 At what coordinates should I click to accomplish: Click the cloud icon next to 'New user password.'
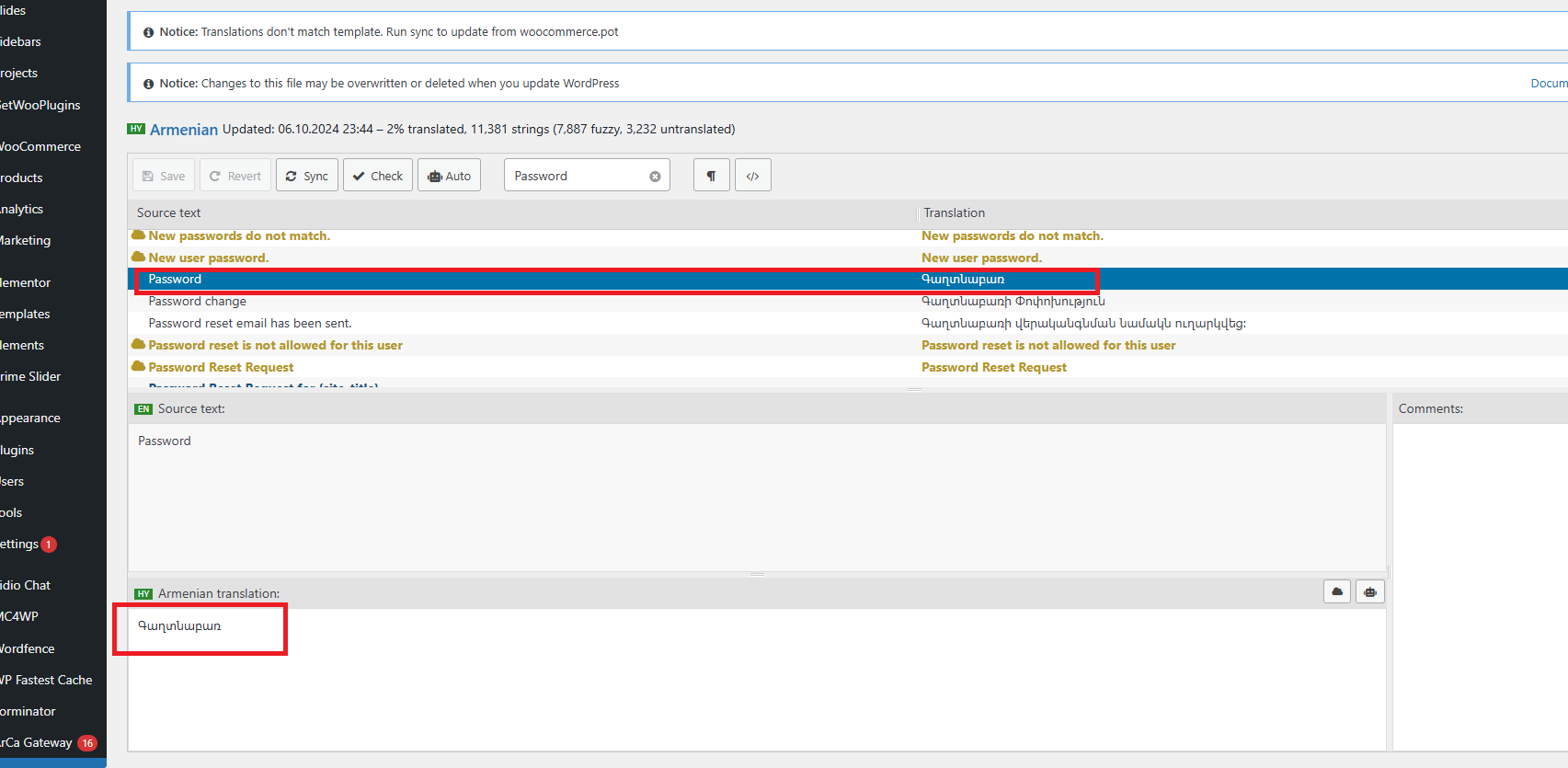(139, 257)
